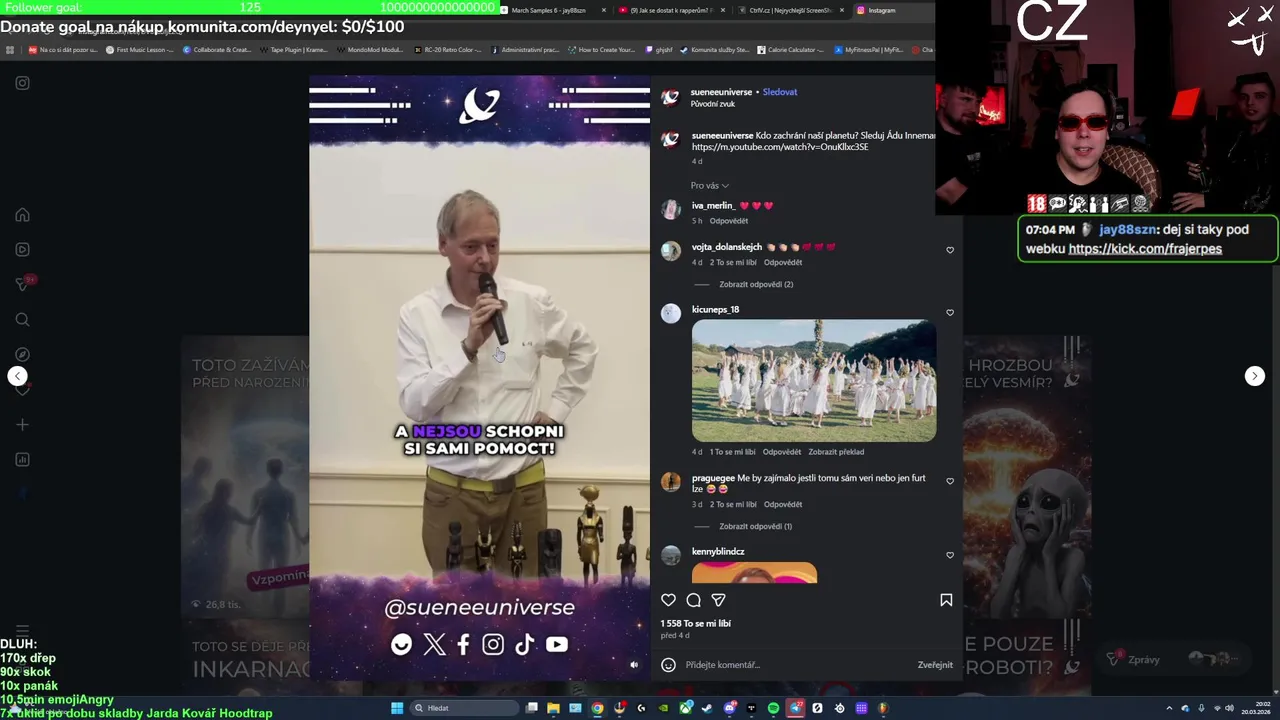The height and width of the screenshot is (720, 1280).
Task: Open Instagram More menu at sidebar bottom
Action: click(x=22, y=630)
